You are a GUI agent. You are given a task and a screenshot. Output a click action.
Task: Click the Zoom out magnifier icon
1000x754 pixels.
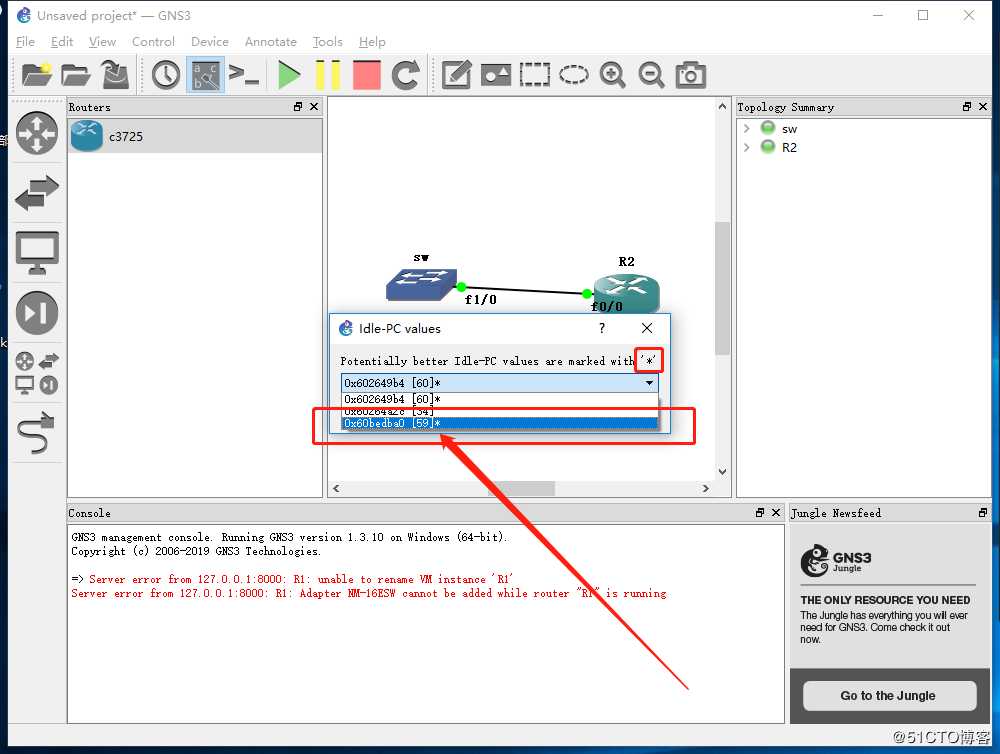651,75
